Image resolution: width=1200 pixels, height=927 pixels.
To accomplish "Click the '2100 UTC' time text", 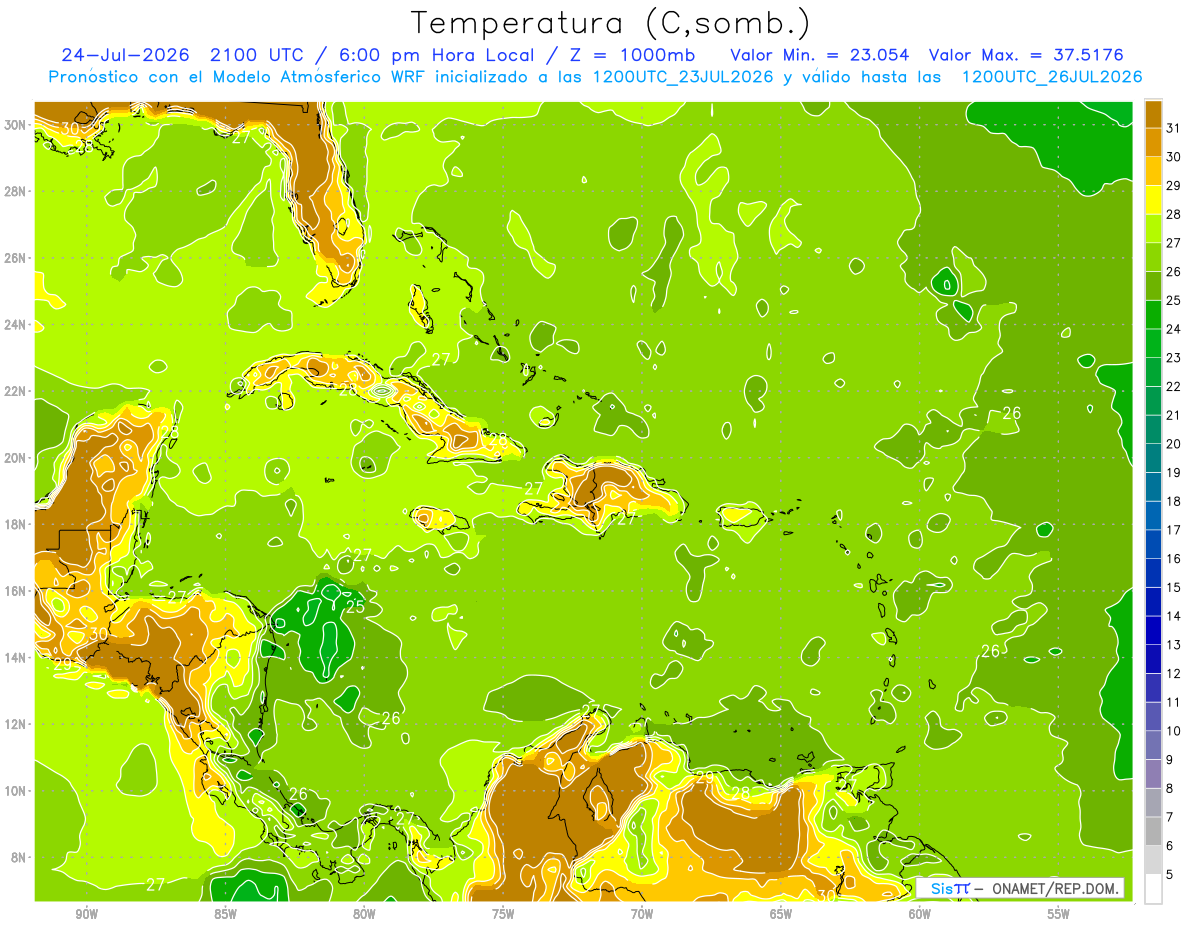I will 259,55.
